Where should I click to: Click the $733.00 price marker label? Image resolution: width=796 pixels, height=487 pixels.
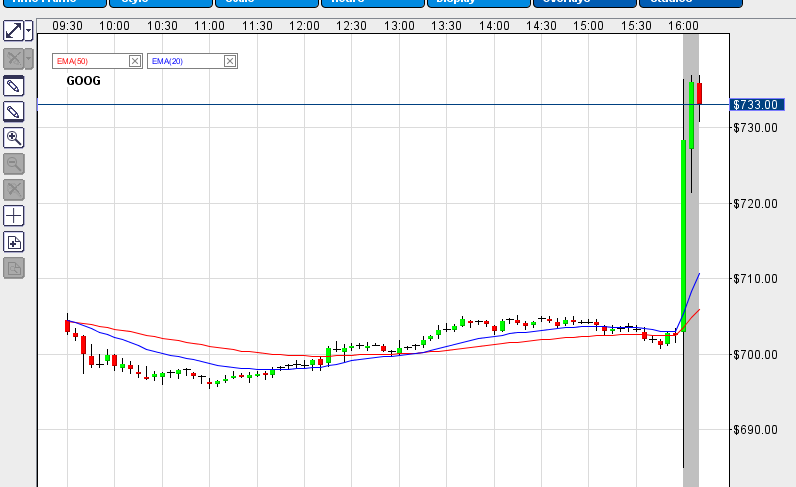click(x=756, y=105)
